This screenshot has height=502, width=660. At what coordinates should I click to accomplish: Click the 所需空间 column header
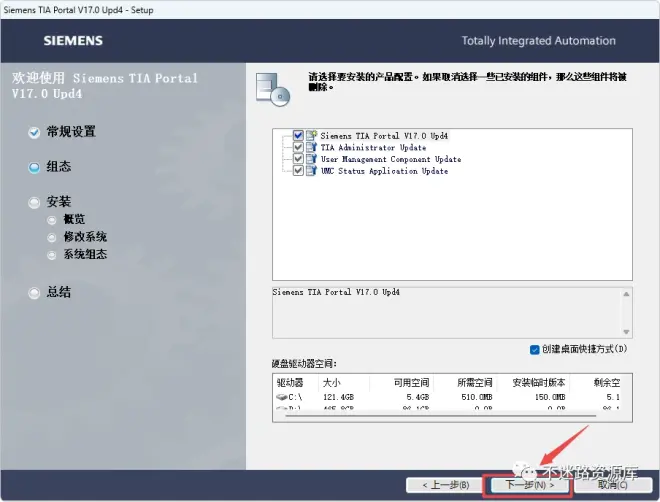475,382
